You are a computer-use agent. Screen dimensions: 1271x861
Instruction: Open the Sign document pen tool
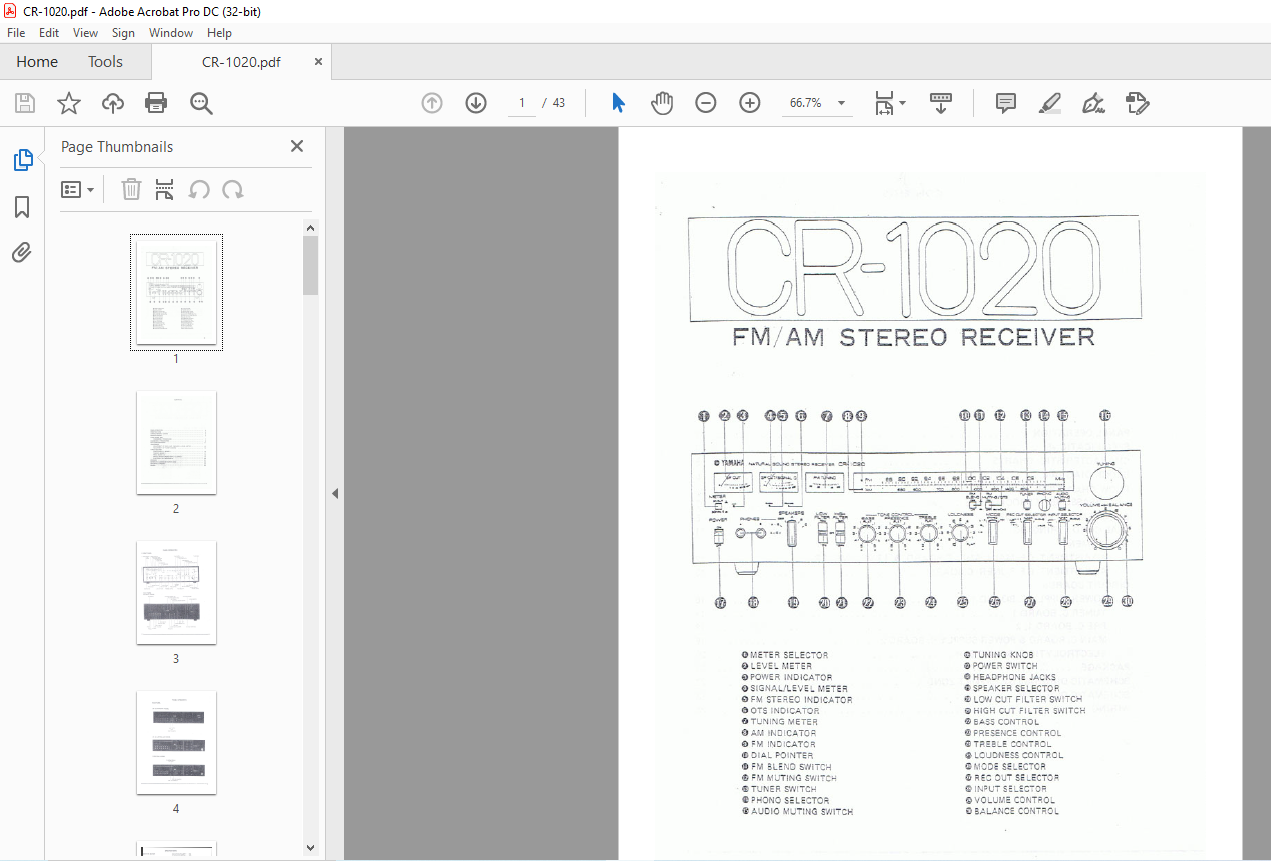[1094, 103]
